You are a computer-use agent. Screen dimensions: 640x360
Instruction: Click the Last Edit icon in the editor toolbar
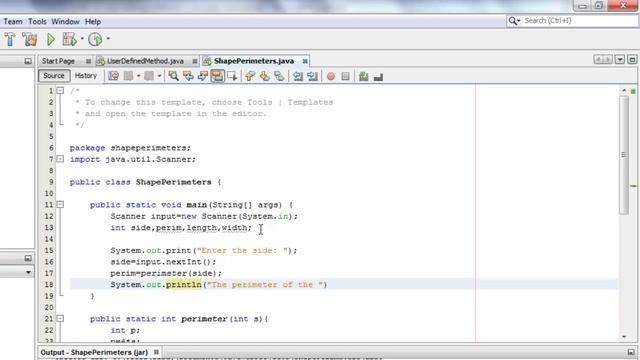[113, 76]
